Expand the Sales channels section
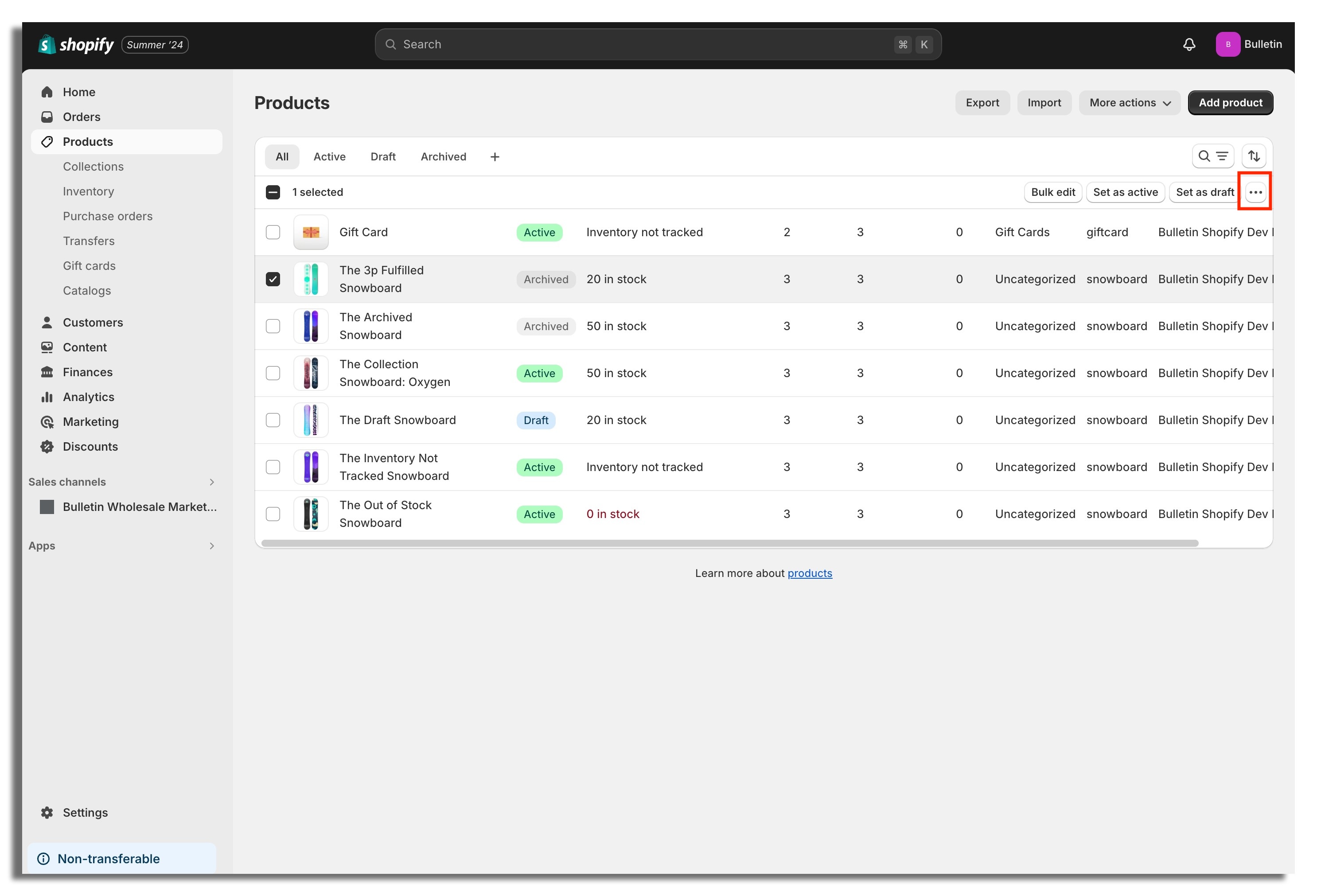The height and width of the screenshot is (896, 1317). pos(211,482)
